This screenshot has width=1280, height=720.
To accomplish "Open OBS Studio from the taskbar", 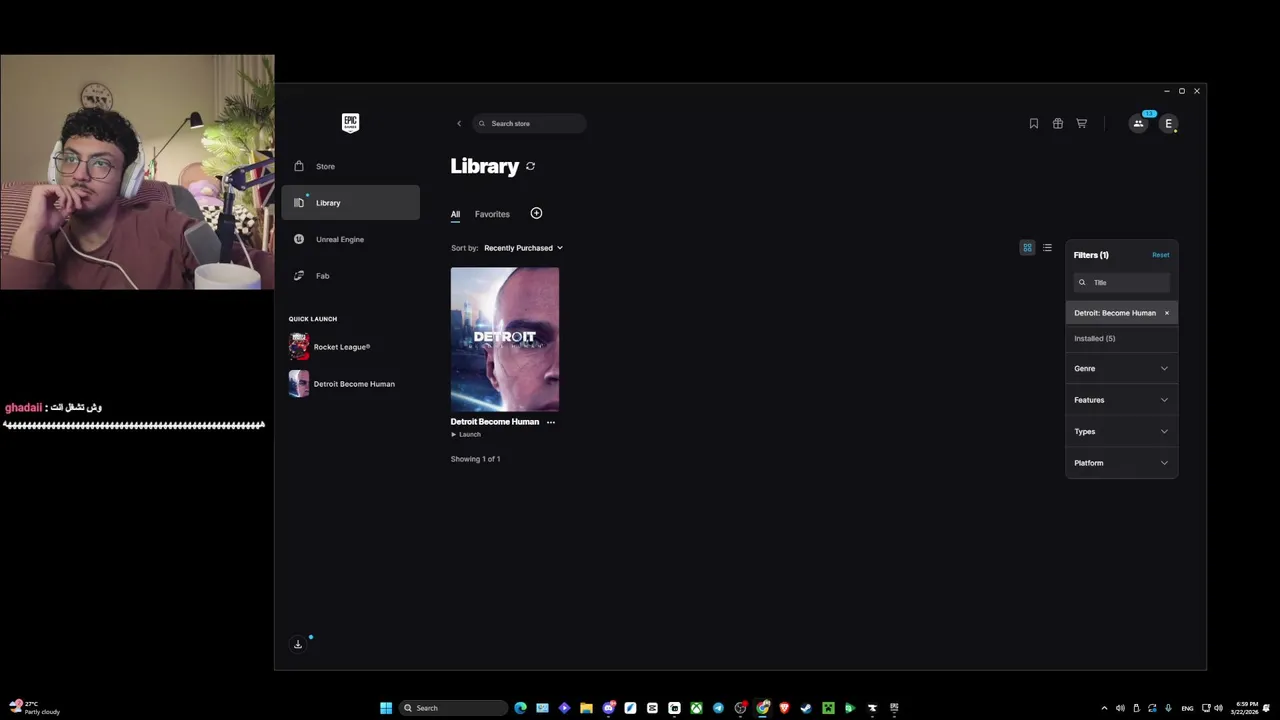I will click(740, 708).
